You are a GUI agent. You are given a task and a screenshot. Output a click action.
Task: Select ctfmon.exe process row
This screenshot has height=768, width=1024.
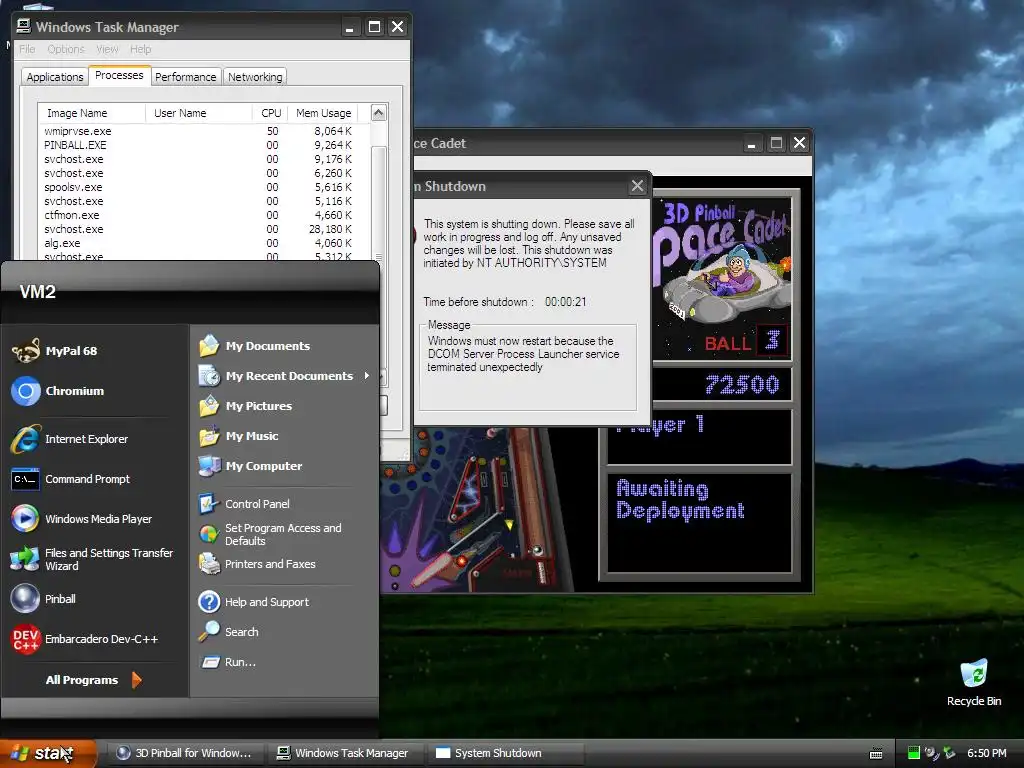[x=204, y=215]
